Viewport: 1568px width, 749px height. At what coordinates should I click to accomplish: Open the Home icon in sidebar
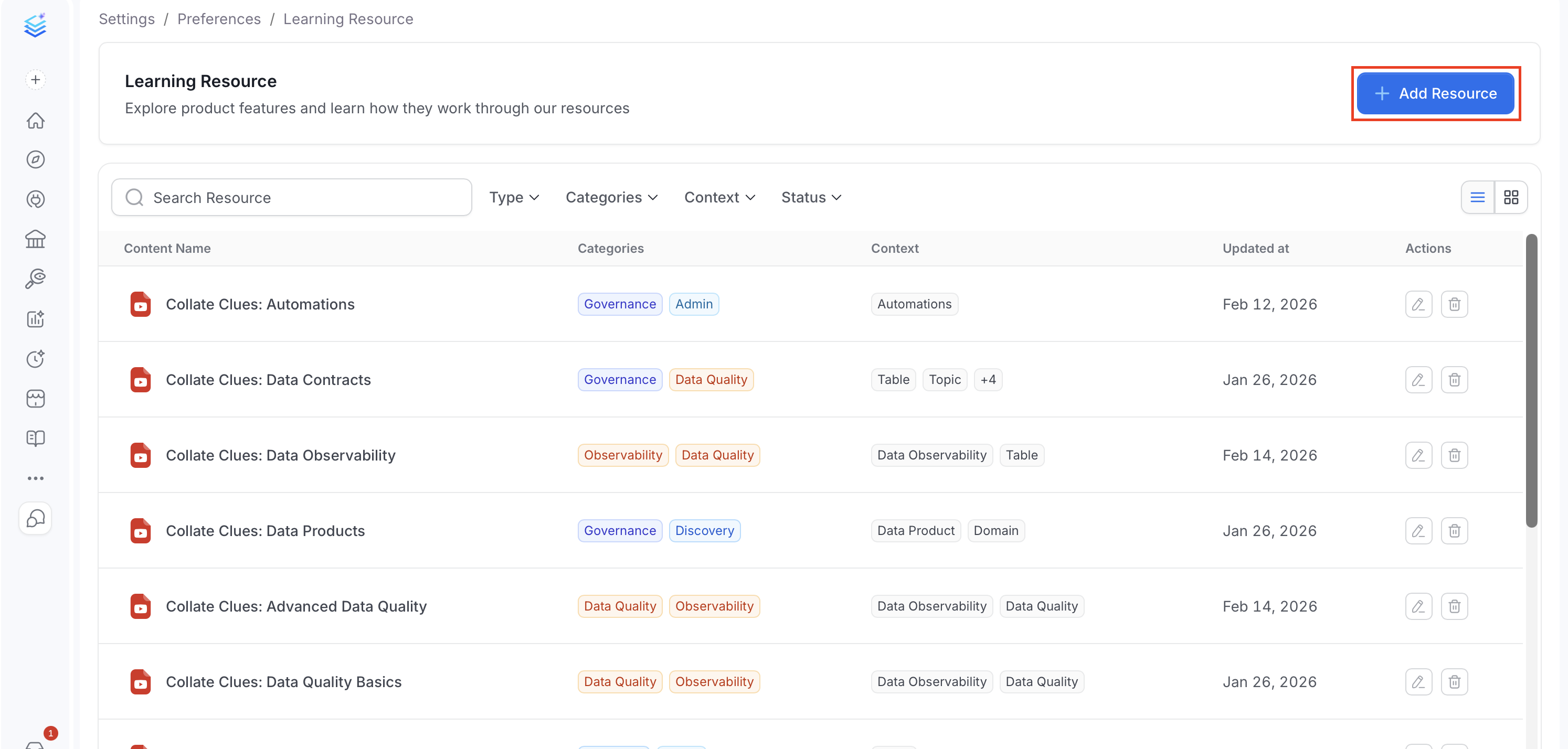(35, 121)
